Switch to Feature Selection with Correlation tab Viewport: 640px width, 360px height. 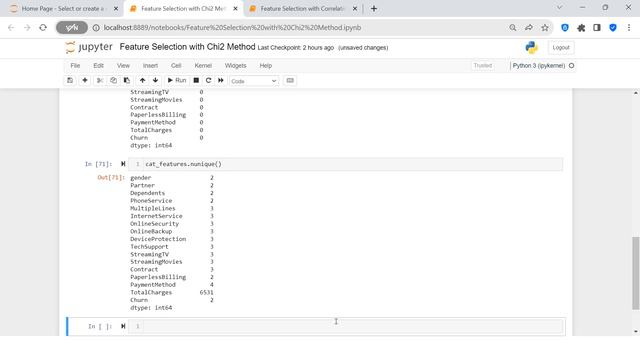click(302, 9)
